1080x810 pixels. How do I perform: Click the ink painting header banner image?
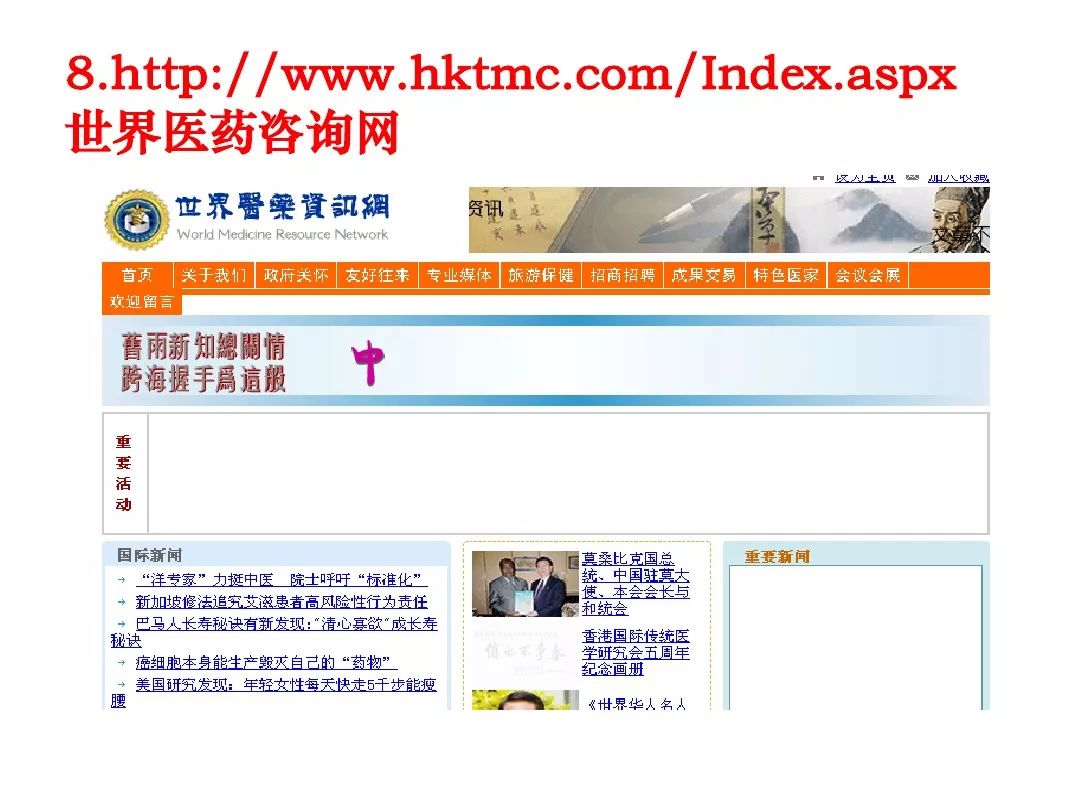(729, 220)
